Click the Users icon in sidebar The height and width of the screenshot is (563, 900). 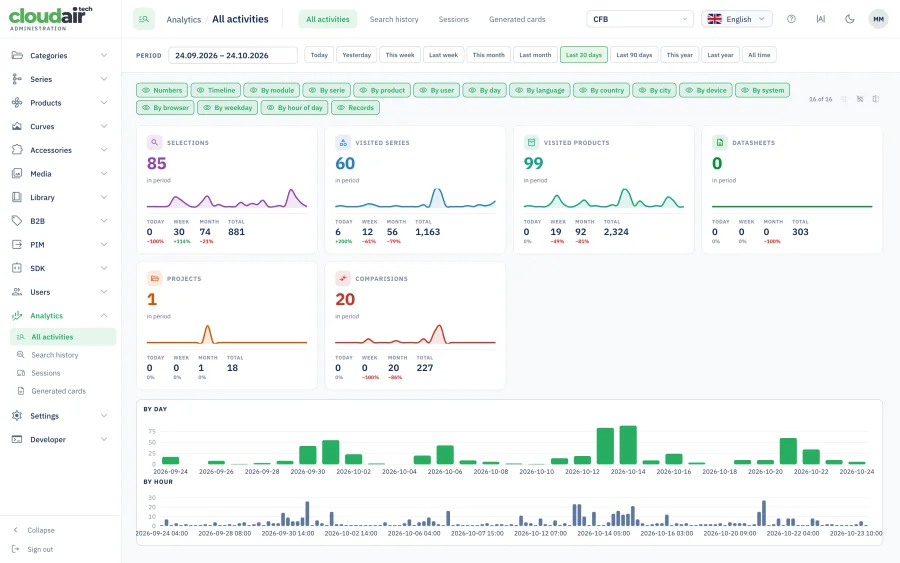(17, 292)
